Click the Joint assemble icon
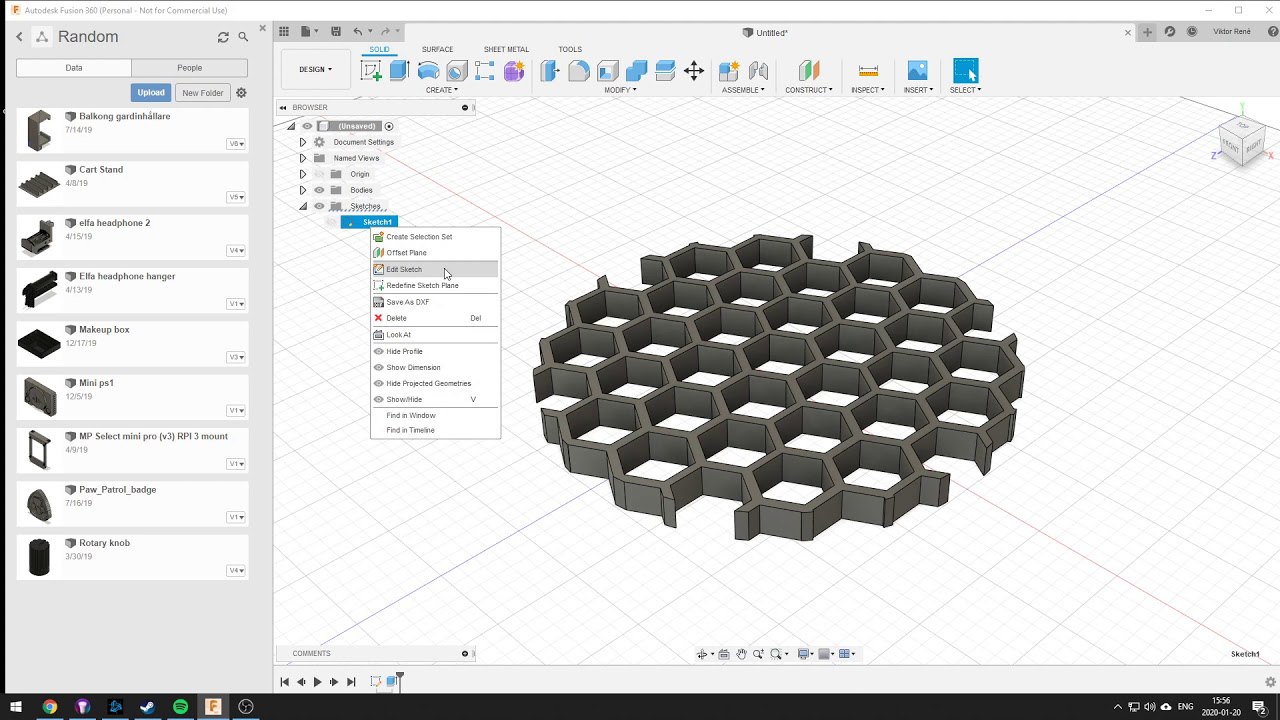This screenshot has height=720, width=1280. [x=759, y=70]
